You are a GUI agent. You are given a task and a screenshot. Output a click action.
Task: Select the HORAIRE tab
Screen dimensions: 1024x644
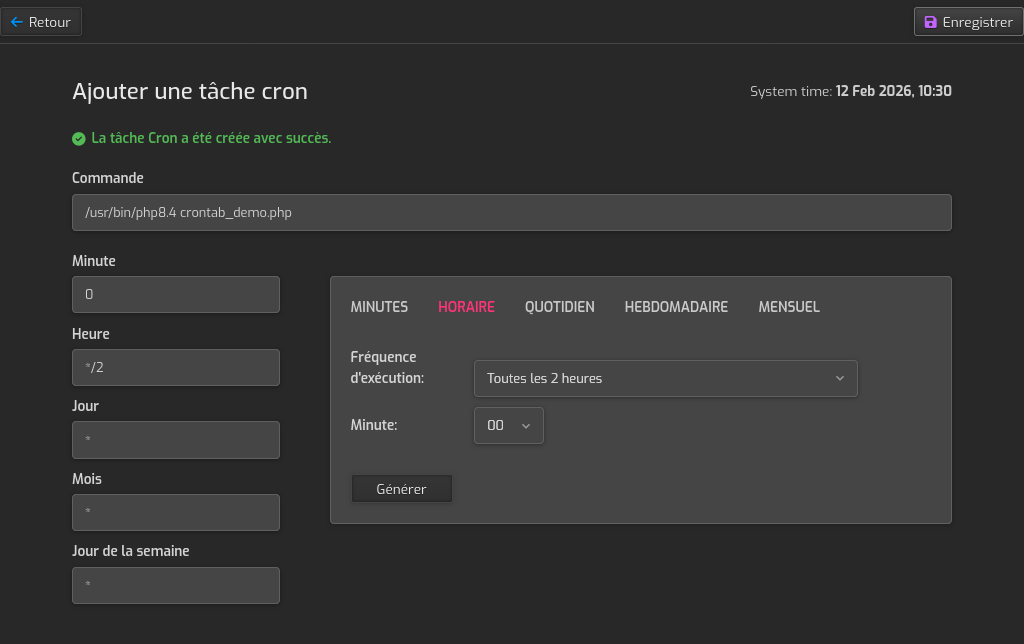coord(466,307)
